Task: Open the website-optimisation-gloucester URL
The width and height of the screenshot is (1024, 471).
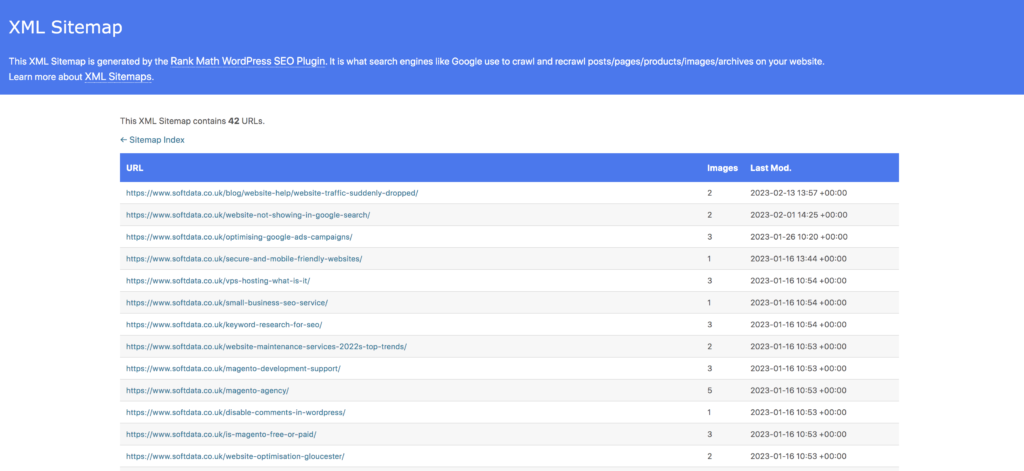Action: pos(235,456)
